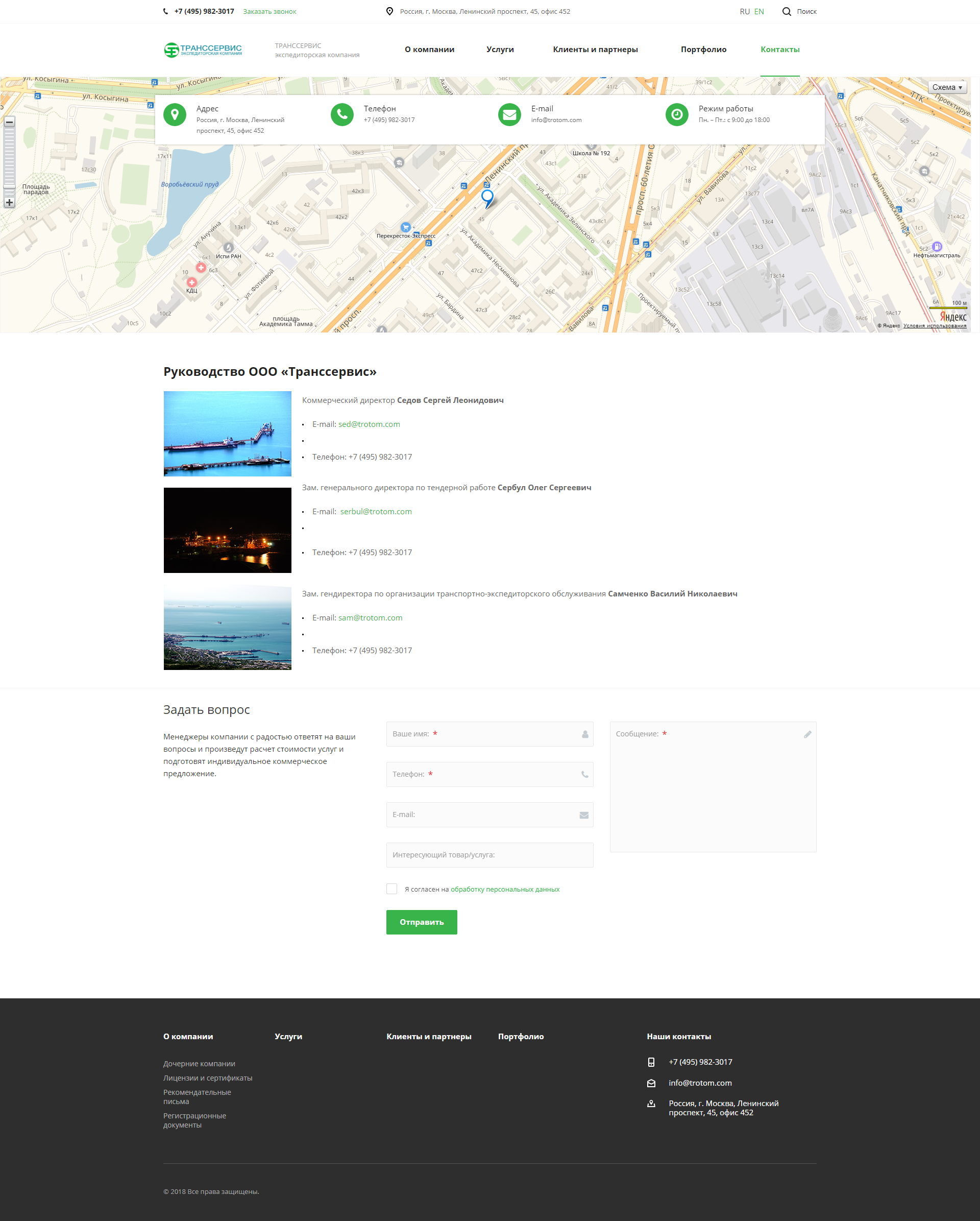Click sam@trotom.com email link

coord(370,618)
